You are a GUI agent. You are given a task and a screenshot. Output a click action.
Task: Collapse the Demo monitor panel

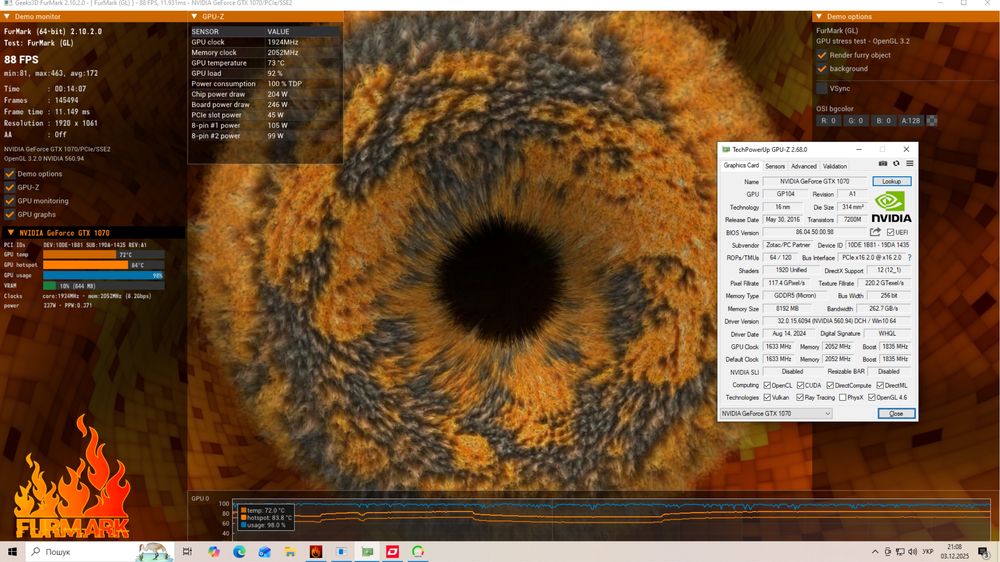7,17
